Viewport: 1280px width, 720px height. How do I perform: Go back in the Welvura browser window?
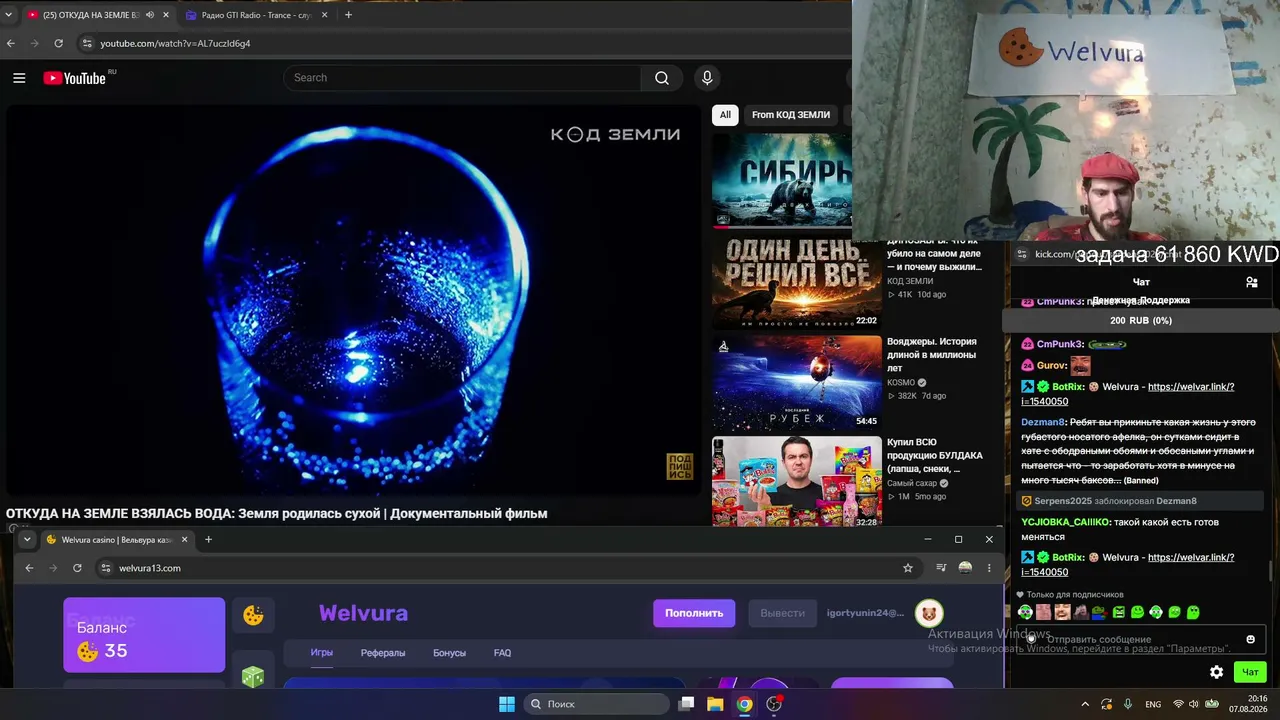(x=29, y=568)
